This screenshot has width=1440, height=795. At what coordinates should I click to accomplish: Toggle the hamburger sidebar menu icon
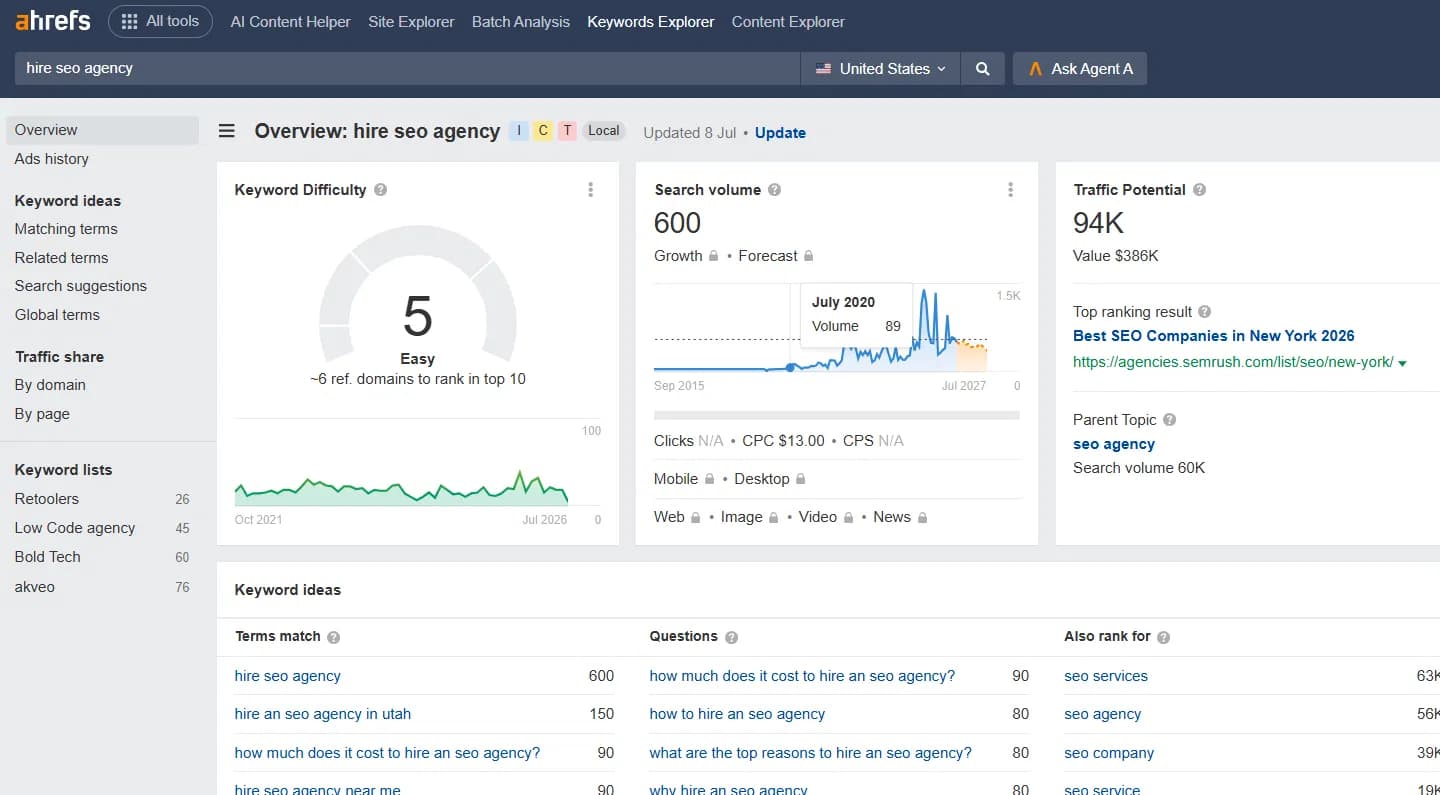tap(227, 131)
